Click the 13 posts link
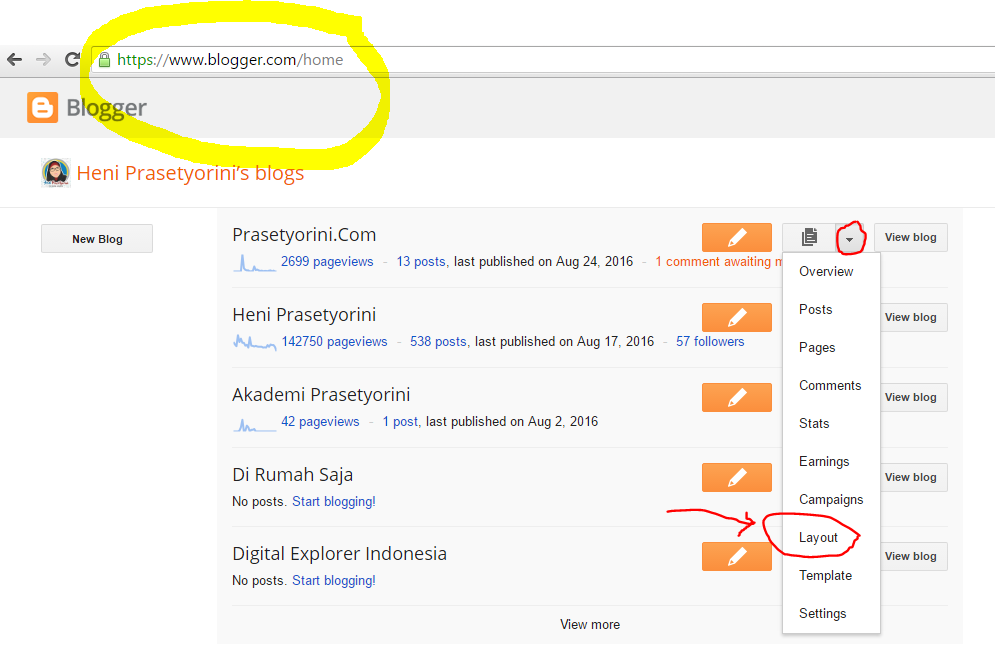 tap(421, 261)
